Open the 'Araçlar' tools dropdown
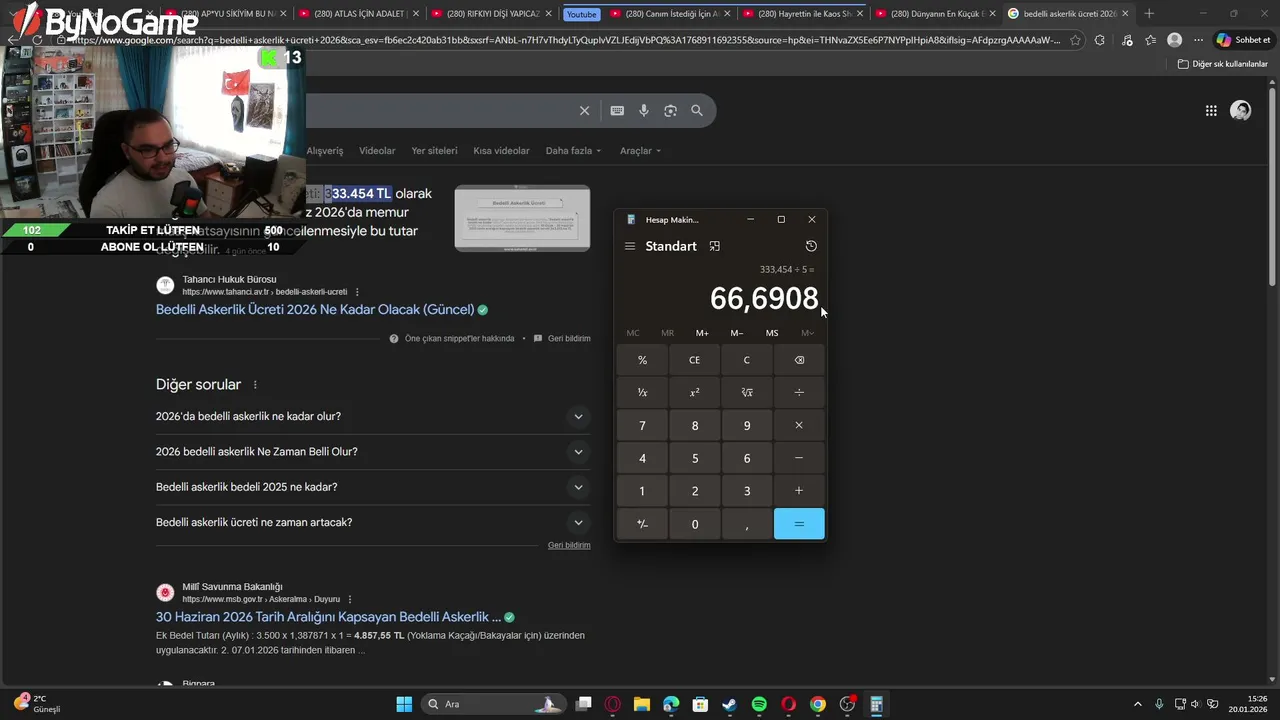Image resolution: width=1280 pixels, height=720 pixels. click(x=640, y=151)
